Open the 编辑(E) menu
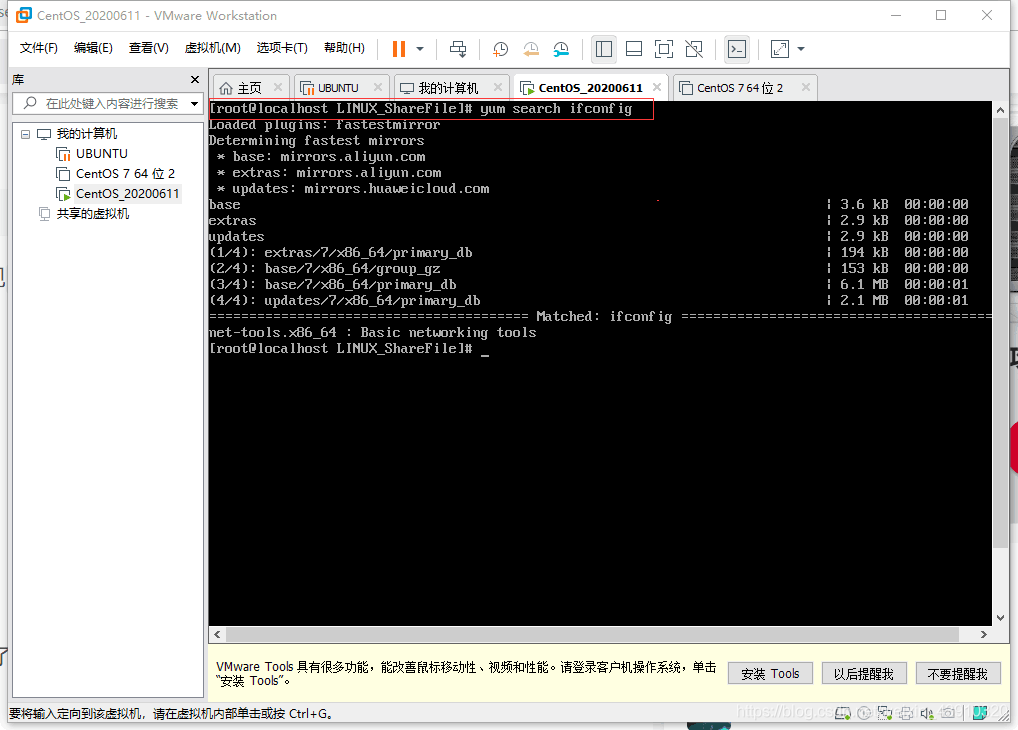Viewport: 1018px width, 730px height. coord(93,48)
